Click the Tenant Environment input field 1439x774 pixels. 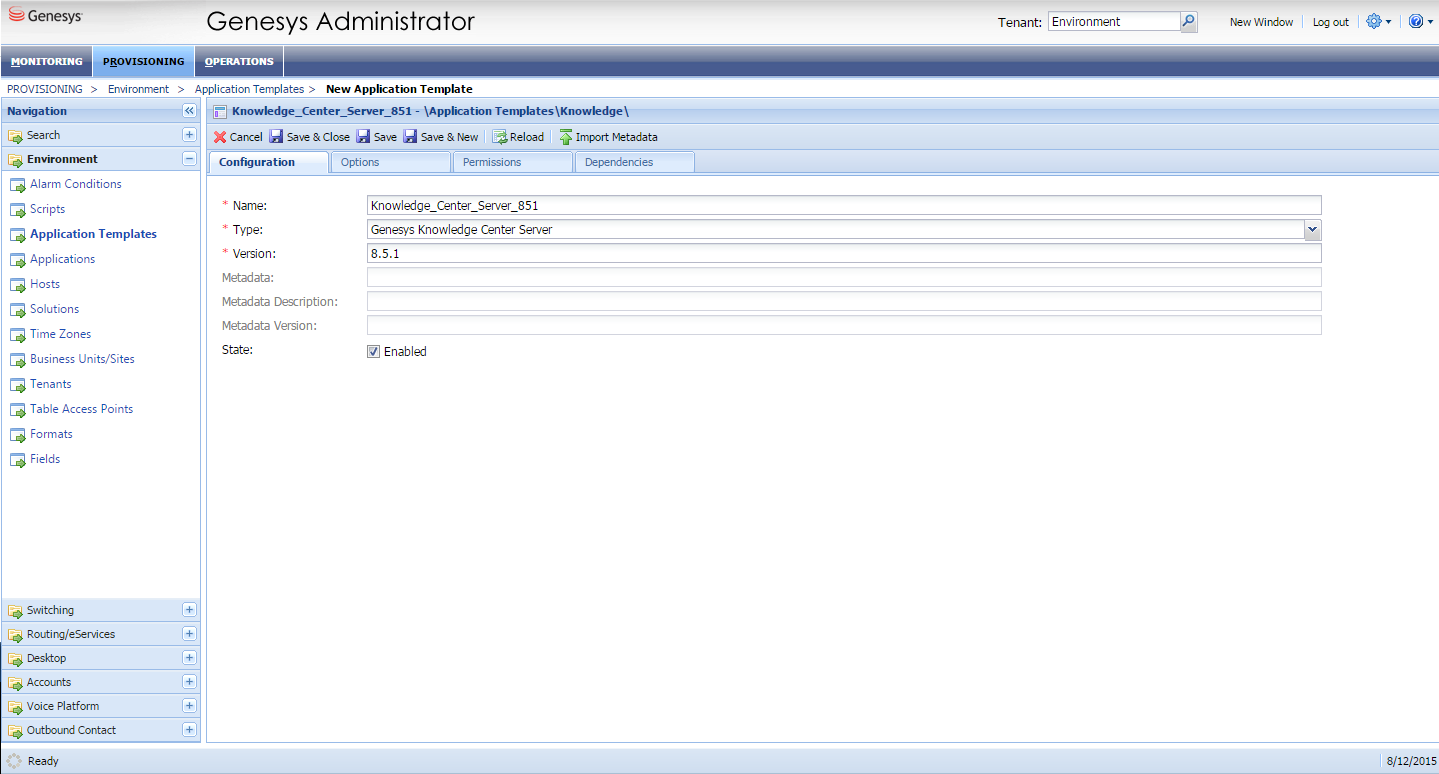(x=1114, y=22)
